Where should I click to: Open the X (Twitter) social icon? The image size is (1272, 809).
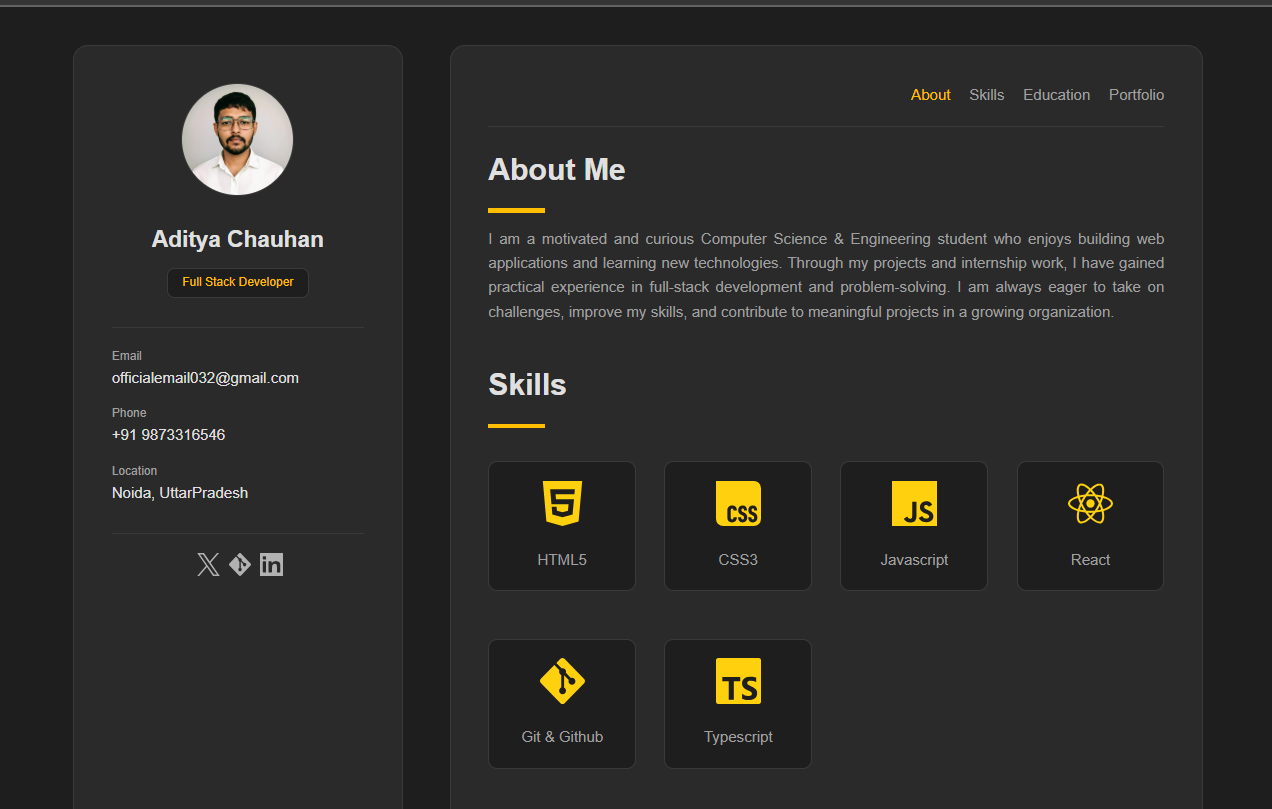point(208,565)
